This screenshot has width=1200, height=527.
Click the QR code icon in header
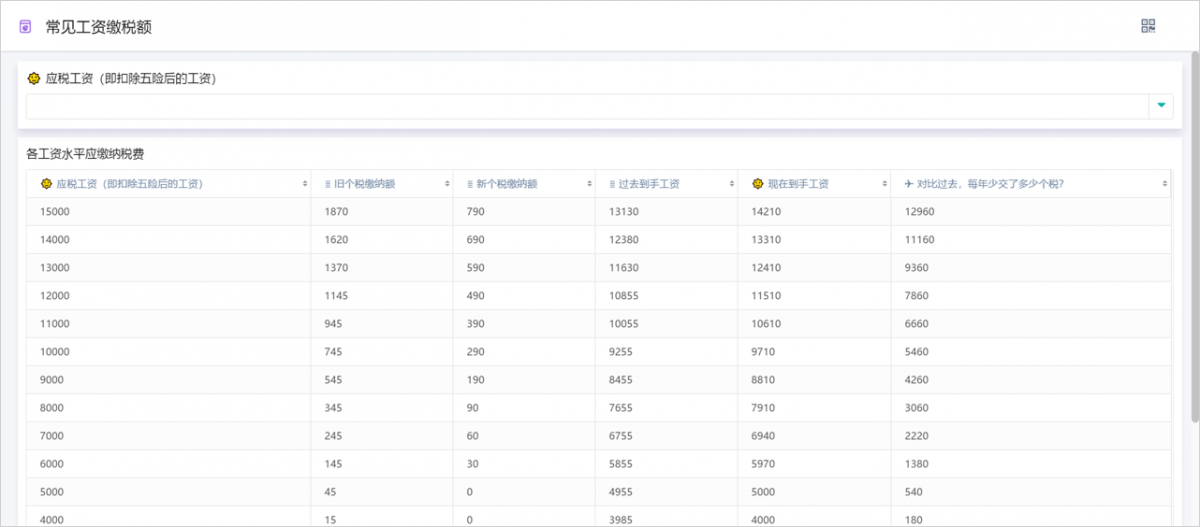1148,27
